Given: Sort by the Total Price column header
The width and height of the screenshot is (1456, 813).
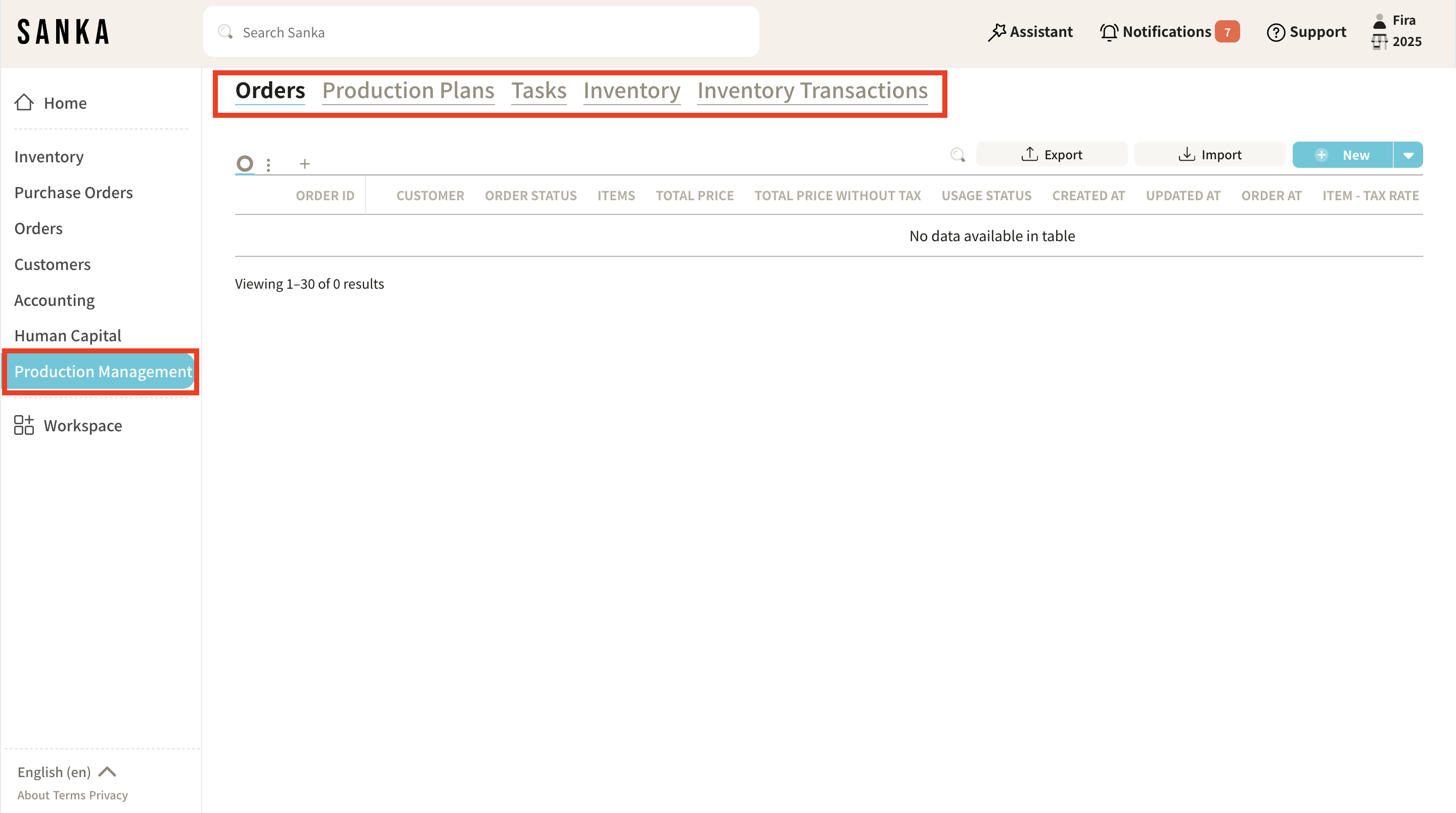Looking at the screenshot, I should [695, 196].
